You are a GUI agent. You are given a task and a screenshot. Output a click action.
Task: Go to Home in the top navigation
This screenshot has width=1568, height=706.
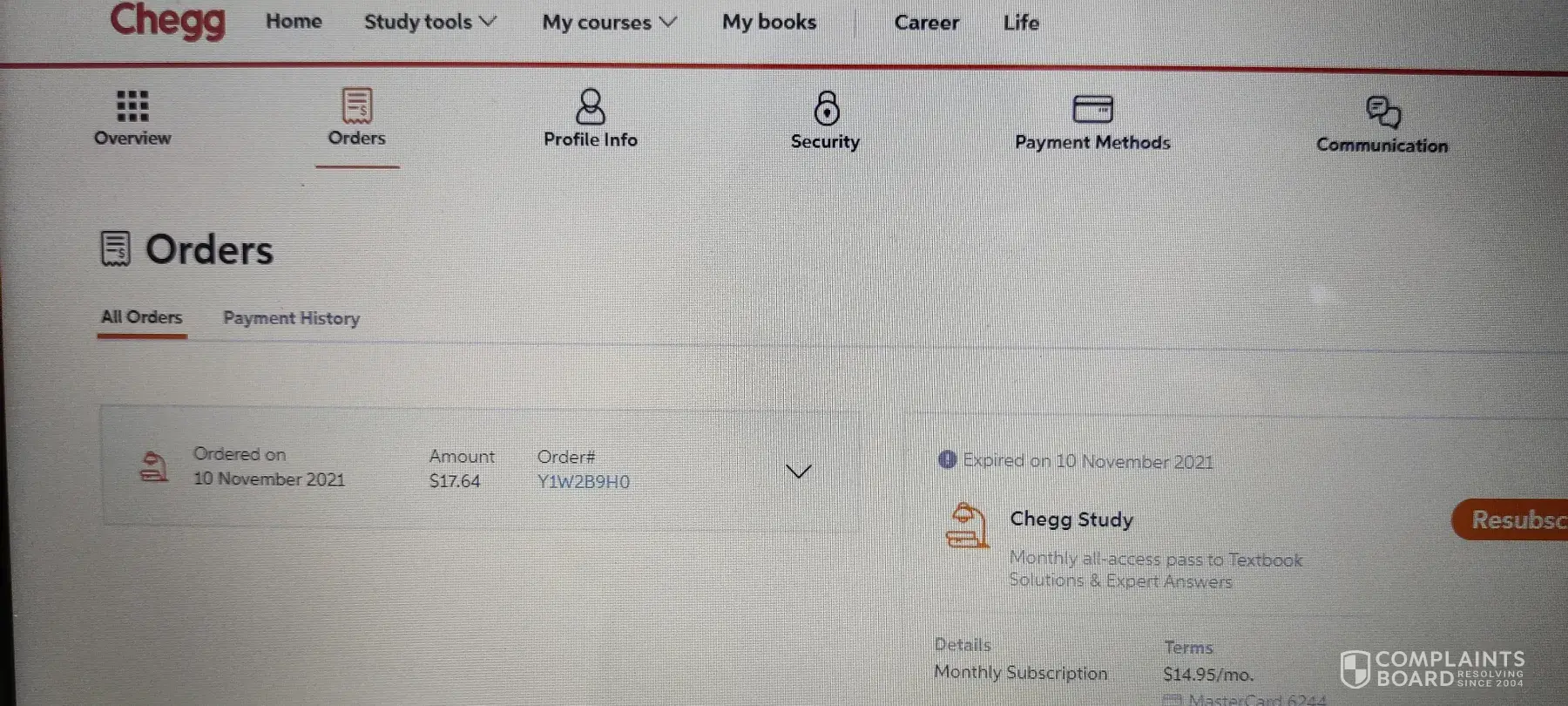(294, 21)
